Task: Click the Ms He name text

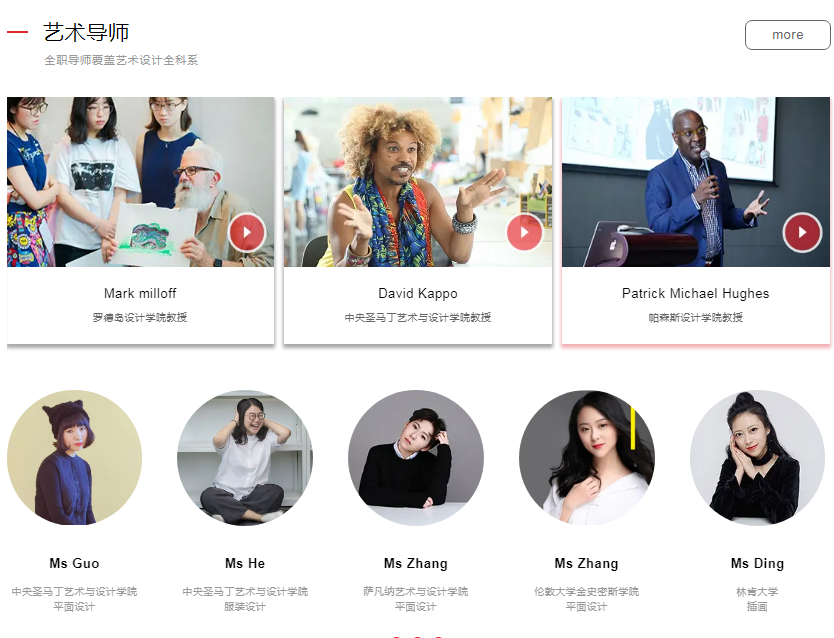Action: tap(245, 564)
